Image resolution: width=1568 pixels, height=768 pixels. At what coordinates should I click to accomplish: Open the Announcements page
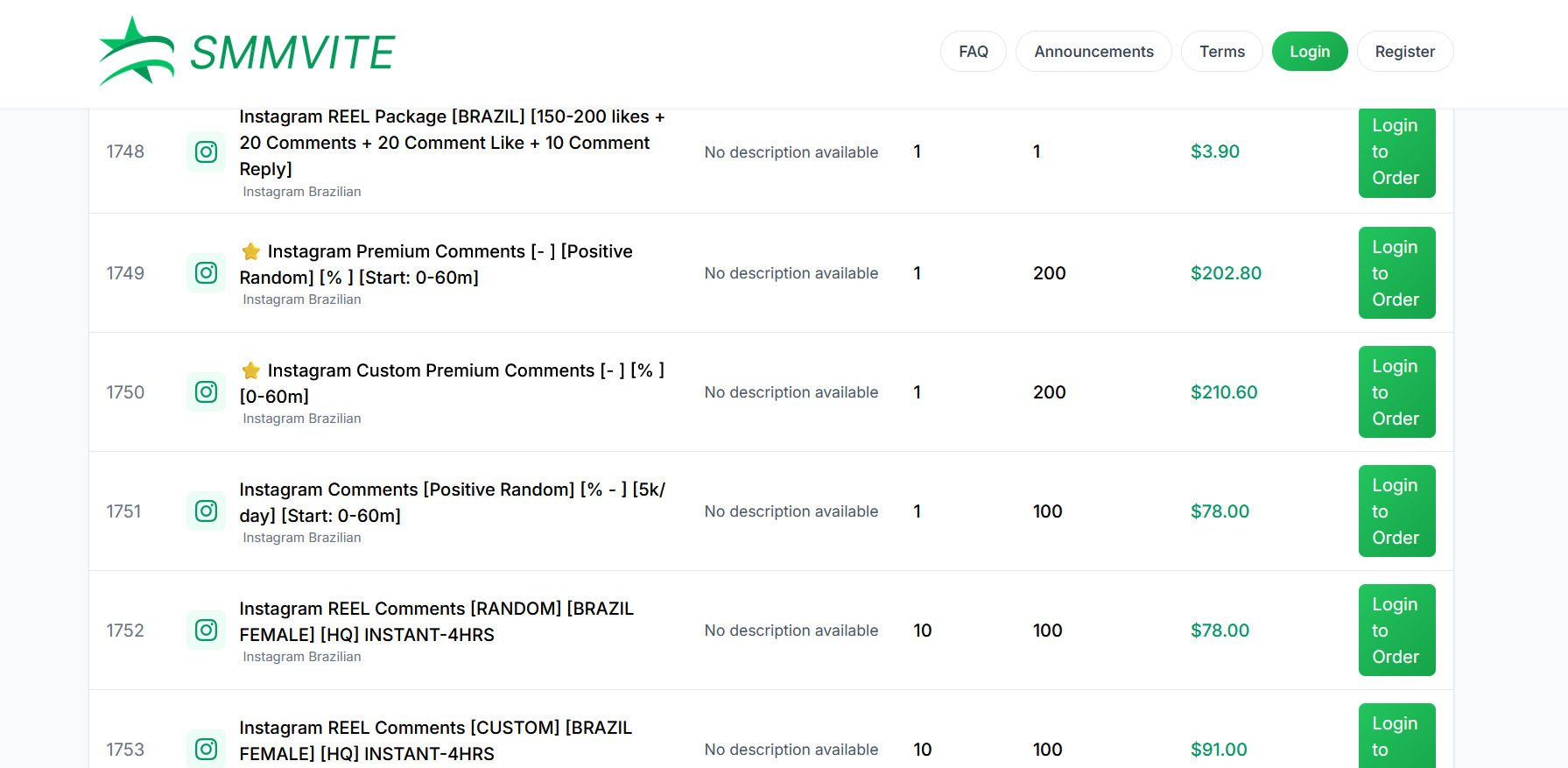(1093, 52)
